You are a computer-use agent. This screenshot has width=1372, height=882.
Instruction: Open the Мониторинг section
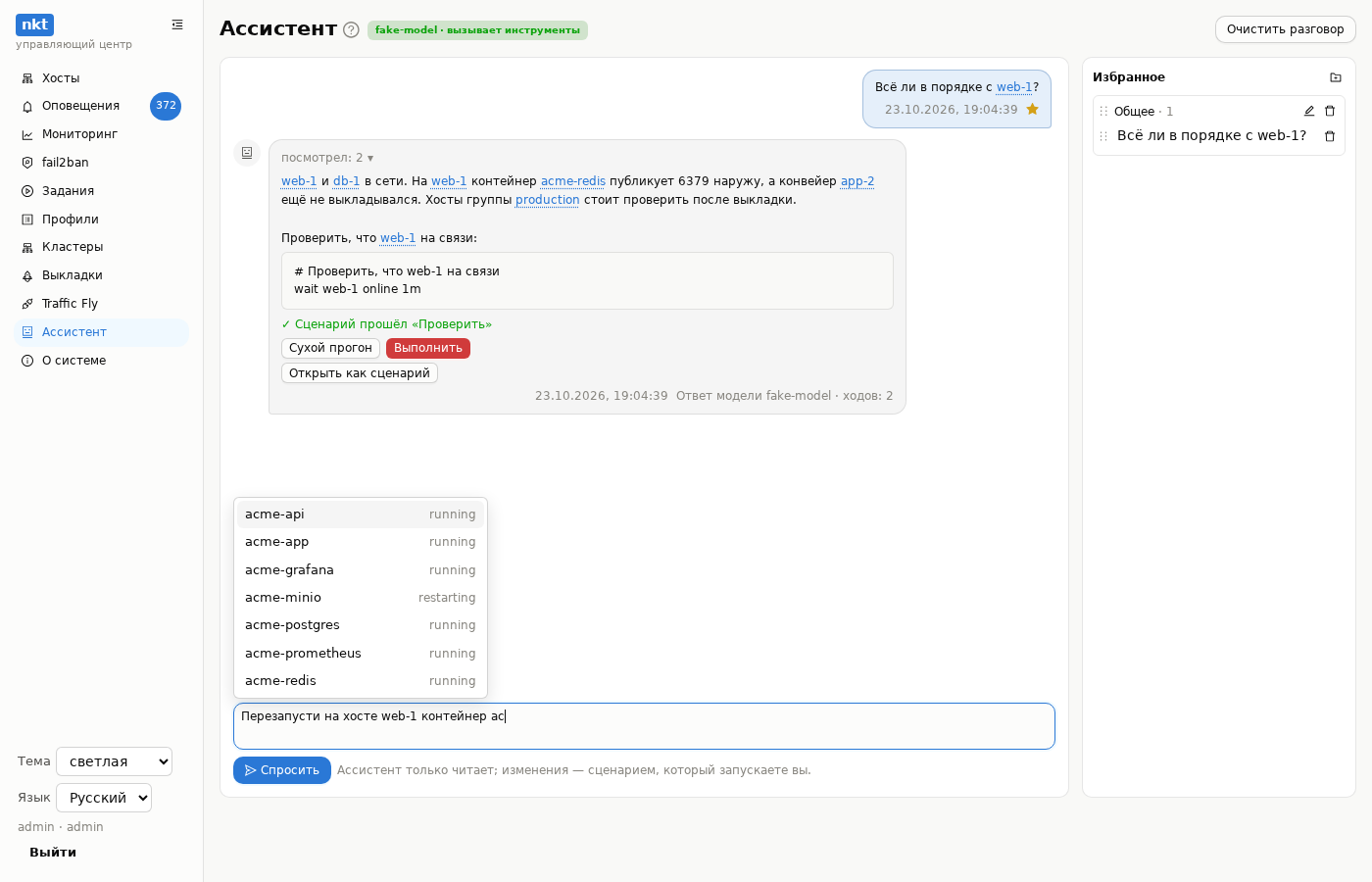pos(102,134)
